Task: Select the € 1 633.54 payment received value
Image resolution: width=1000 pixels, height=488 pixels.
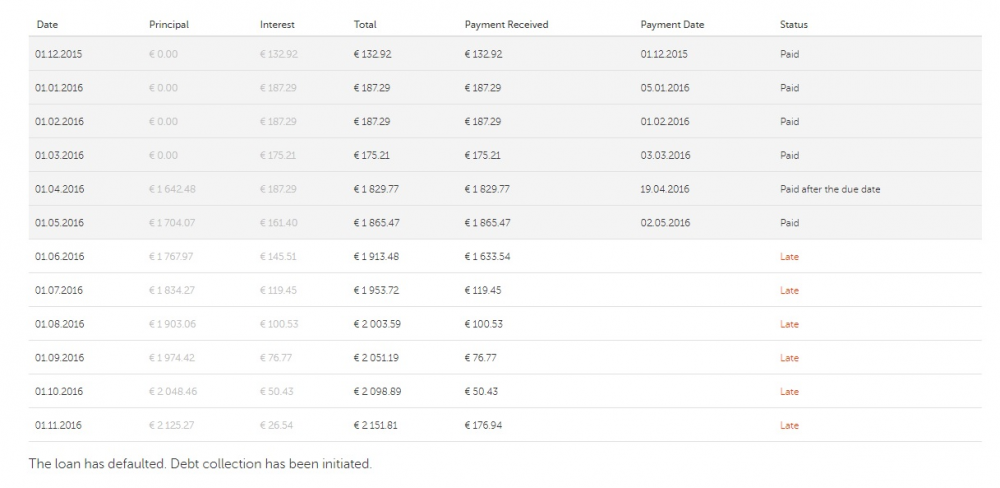Action: tap(492, 257)
